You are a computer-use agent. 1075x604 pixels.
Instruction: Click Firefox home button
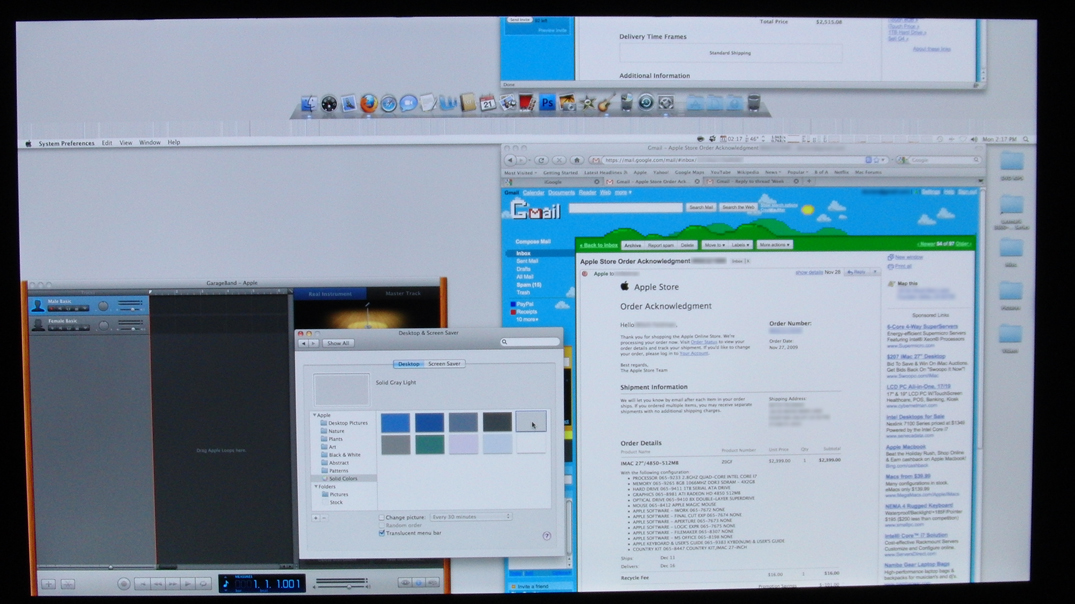(x=576, y=160)
